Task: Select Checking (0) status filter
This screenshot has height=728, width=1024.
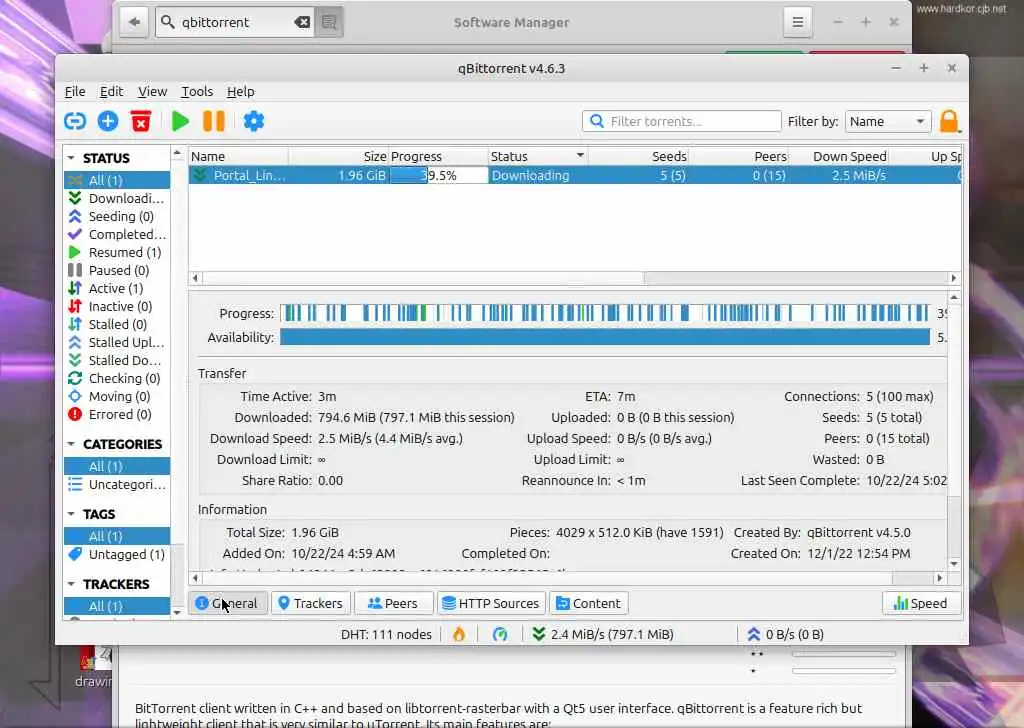Action: pyautogui.click(x=117, y=378)
